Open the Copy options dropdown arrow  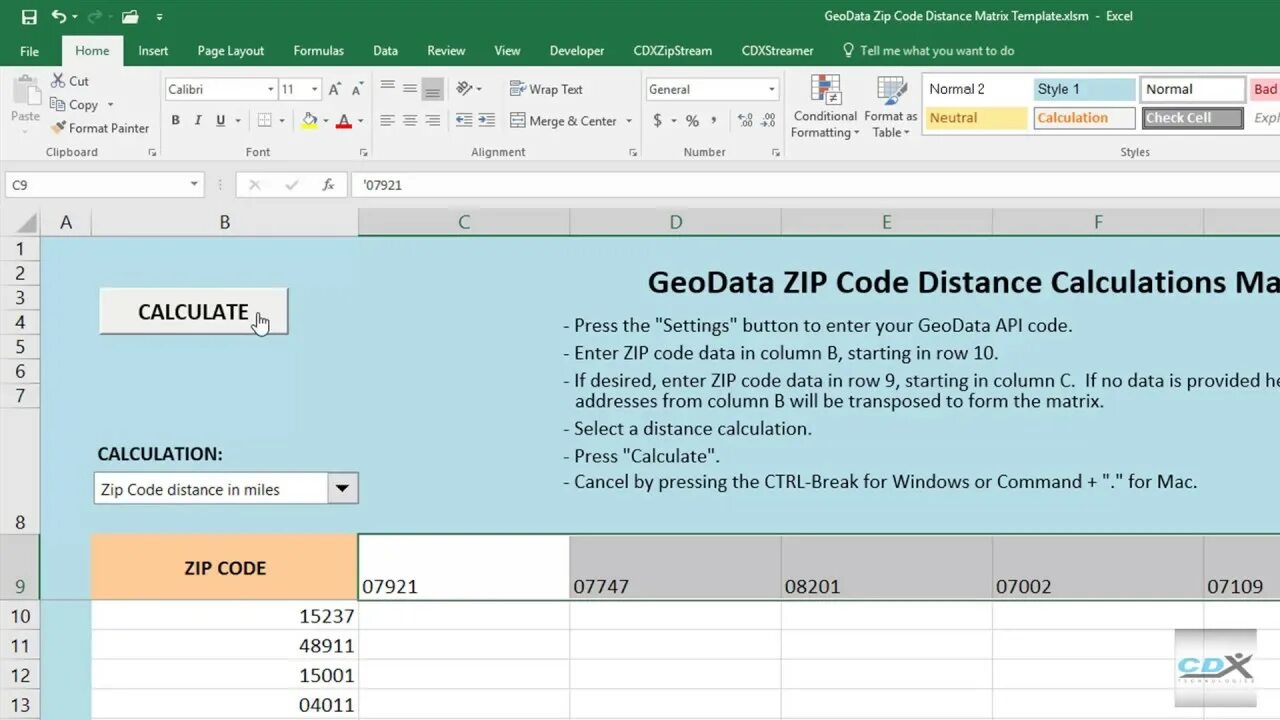(110, 104)
